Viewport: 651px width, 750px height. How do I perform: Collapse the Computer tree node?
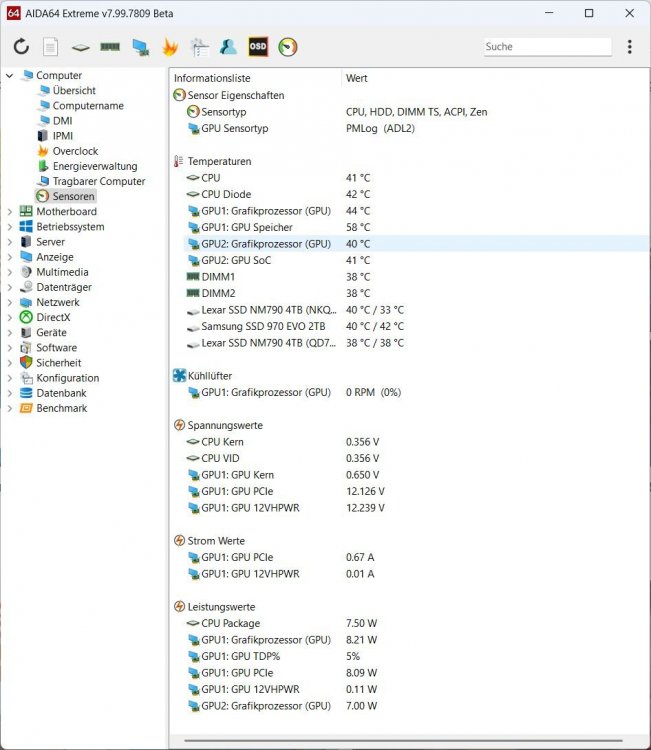[x=10, y=76]
